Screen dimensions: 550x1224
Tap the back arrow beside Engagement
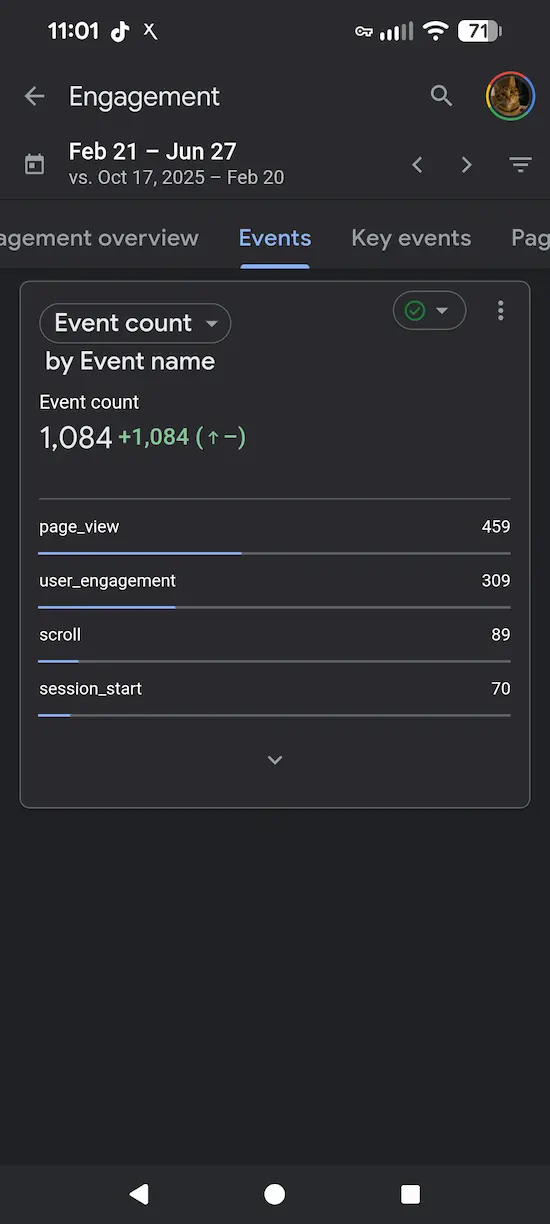(35, 96)
